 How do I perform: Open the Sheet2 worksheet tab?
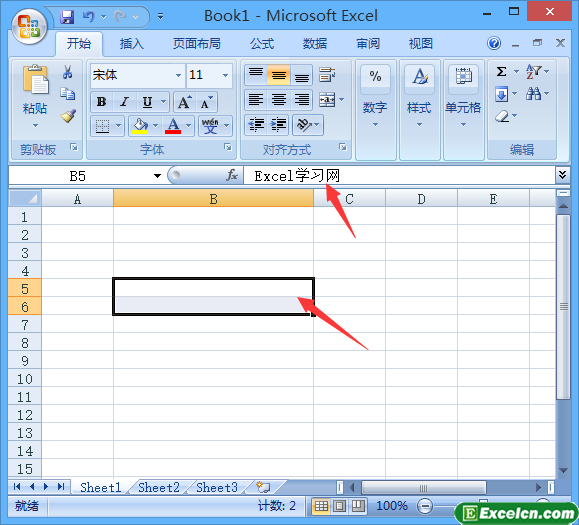click(159, 487)
